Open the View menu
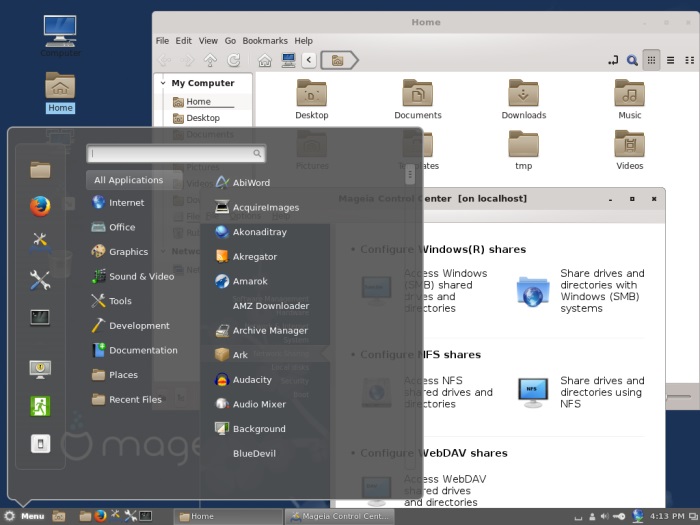 [x=208, y=41]
